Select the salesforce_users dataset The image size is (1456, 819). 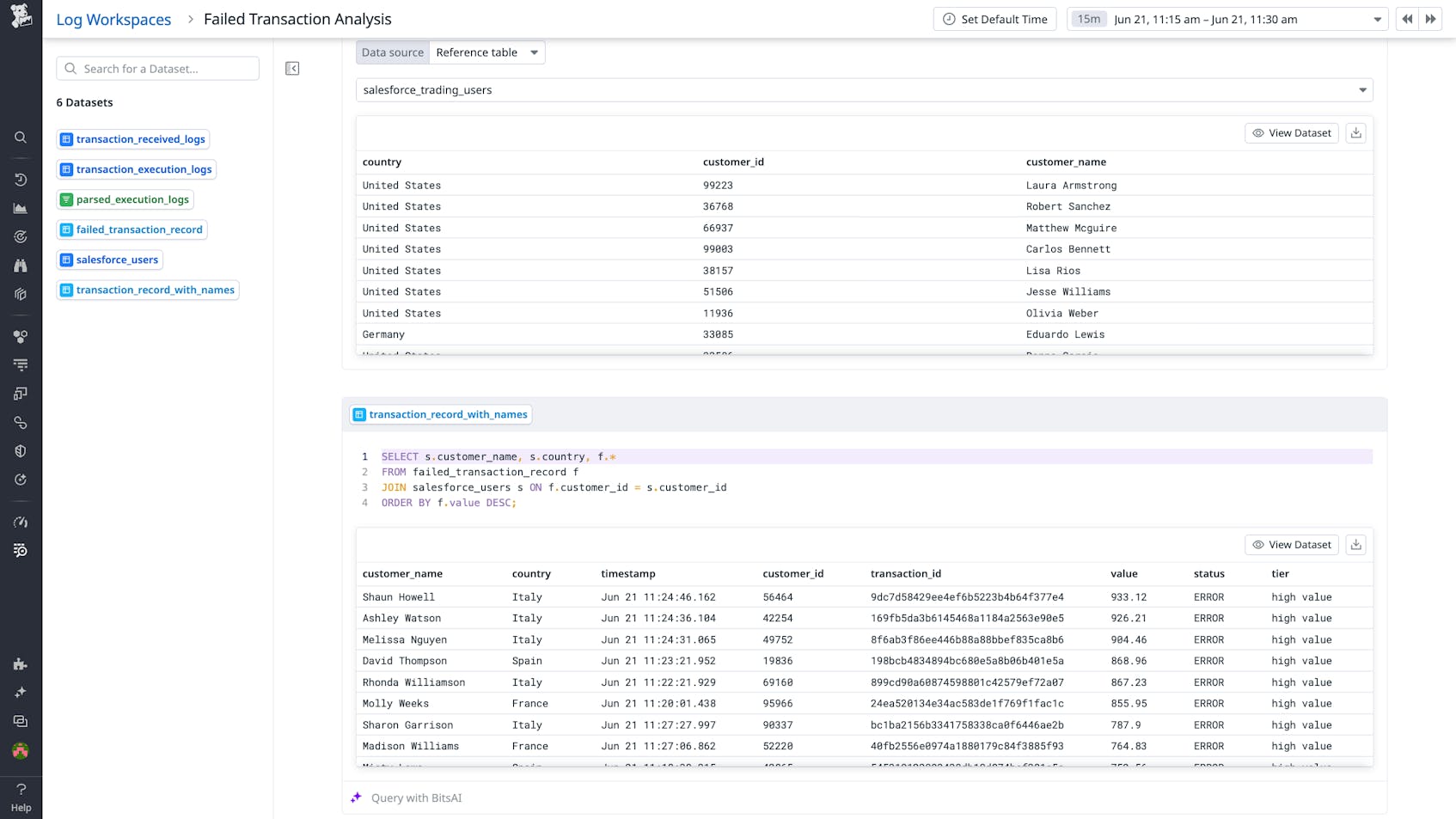point(109,260)
